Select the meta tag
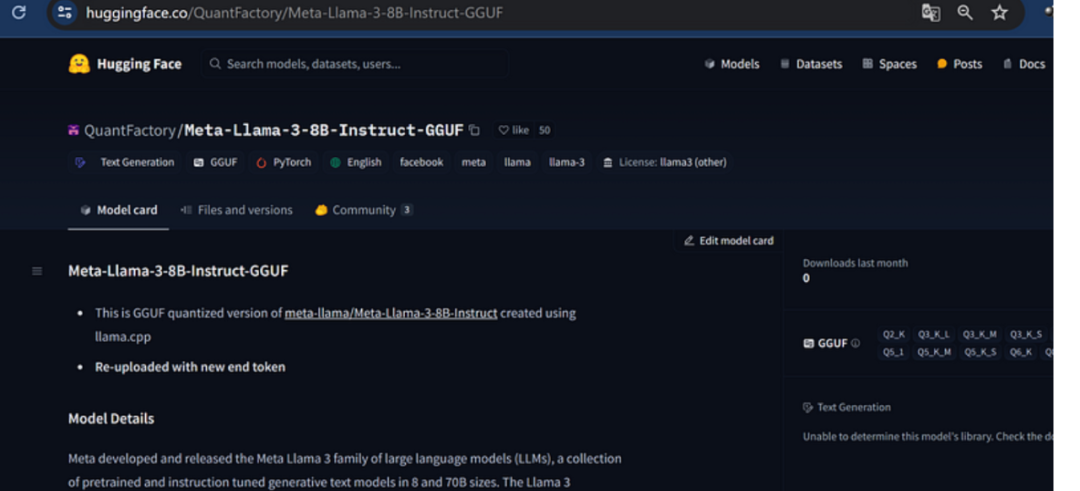1080x491 pixels. click(x=473, y=163)
